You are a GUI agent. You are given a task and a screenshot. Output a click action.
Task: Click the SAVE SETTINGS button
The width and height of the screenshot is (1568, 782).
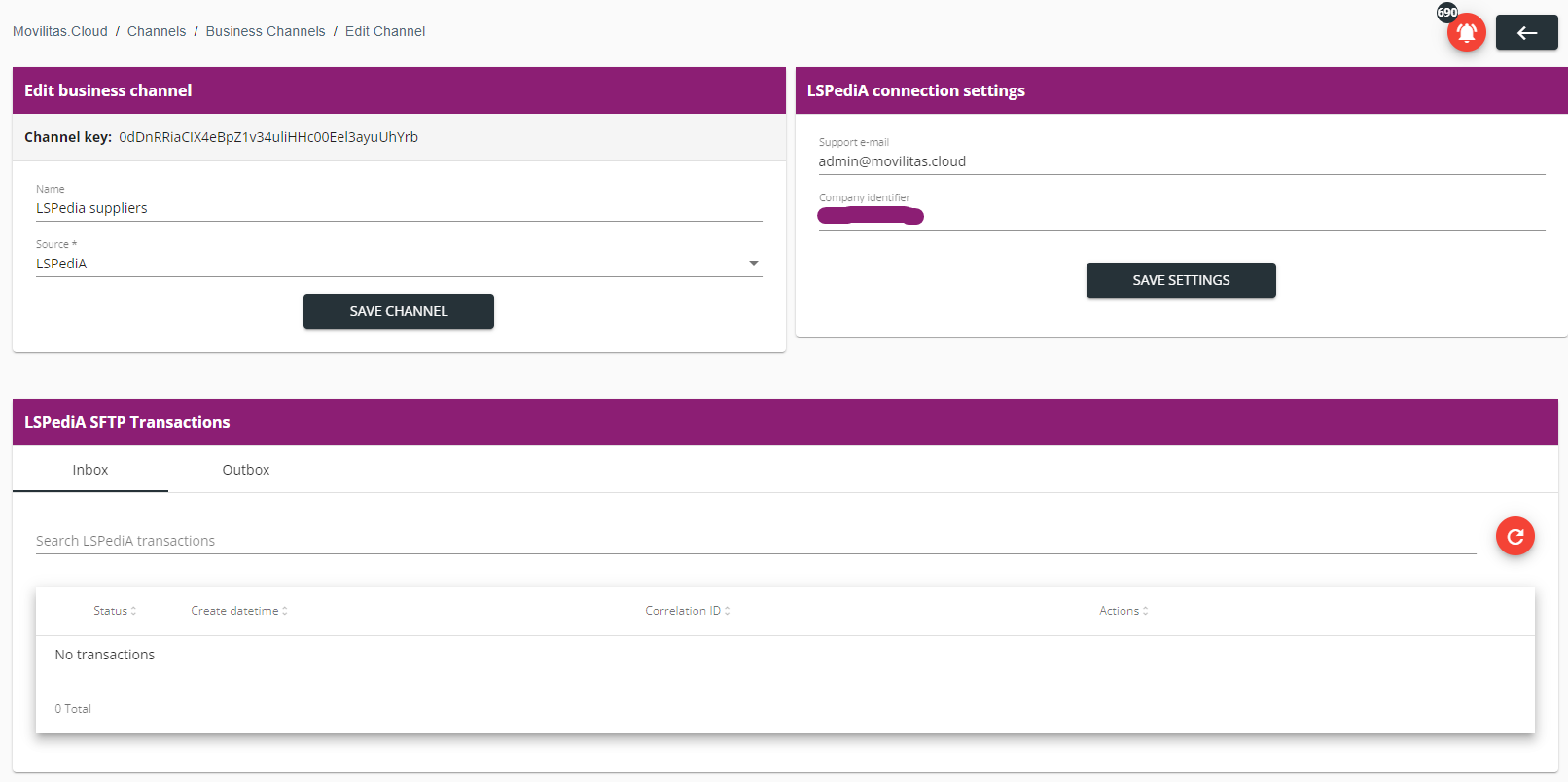(1181, 280)
